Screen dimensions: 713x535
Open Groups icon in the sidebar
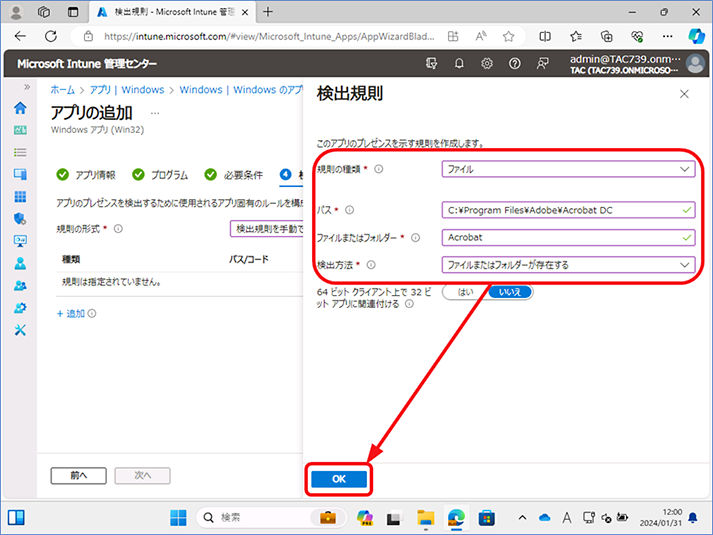pyautogui.click(x=20, y=285)
